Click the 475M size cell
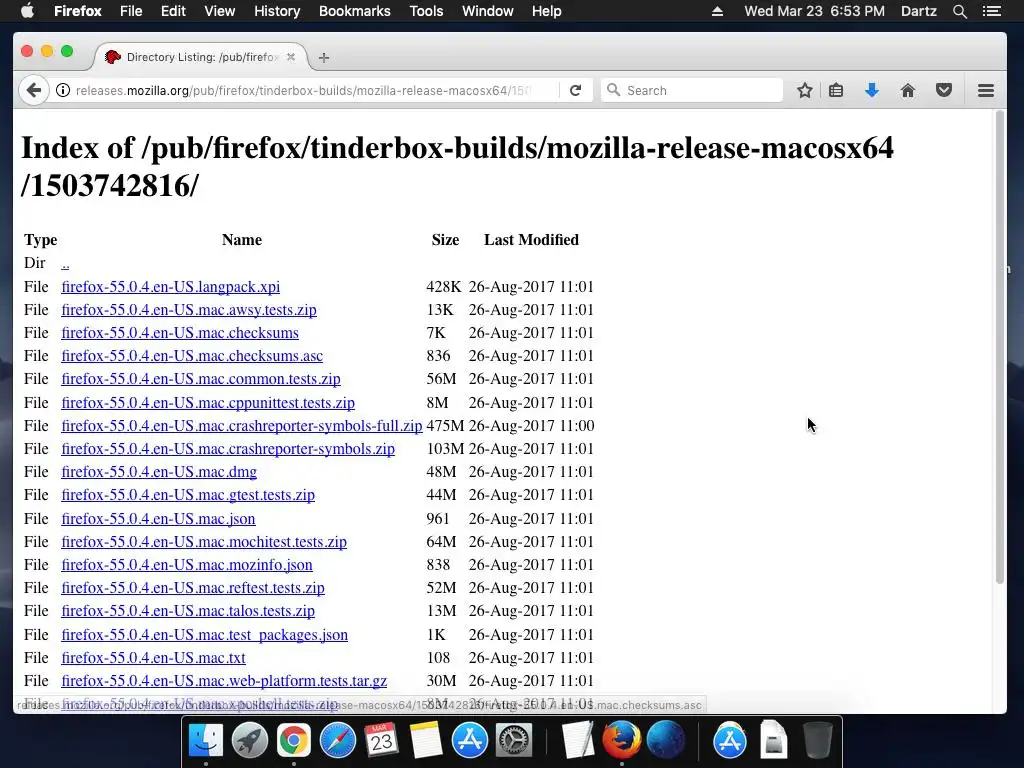Viewport: 1024px width, 768px height. (445, 426)
